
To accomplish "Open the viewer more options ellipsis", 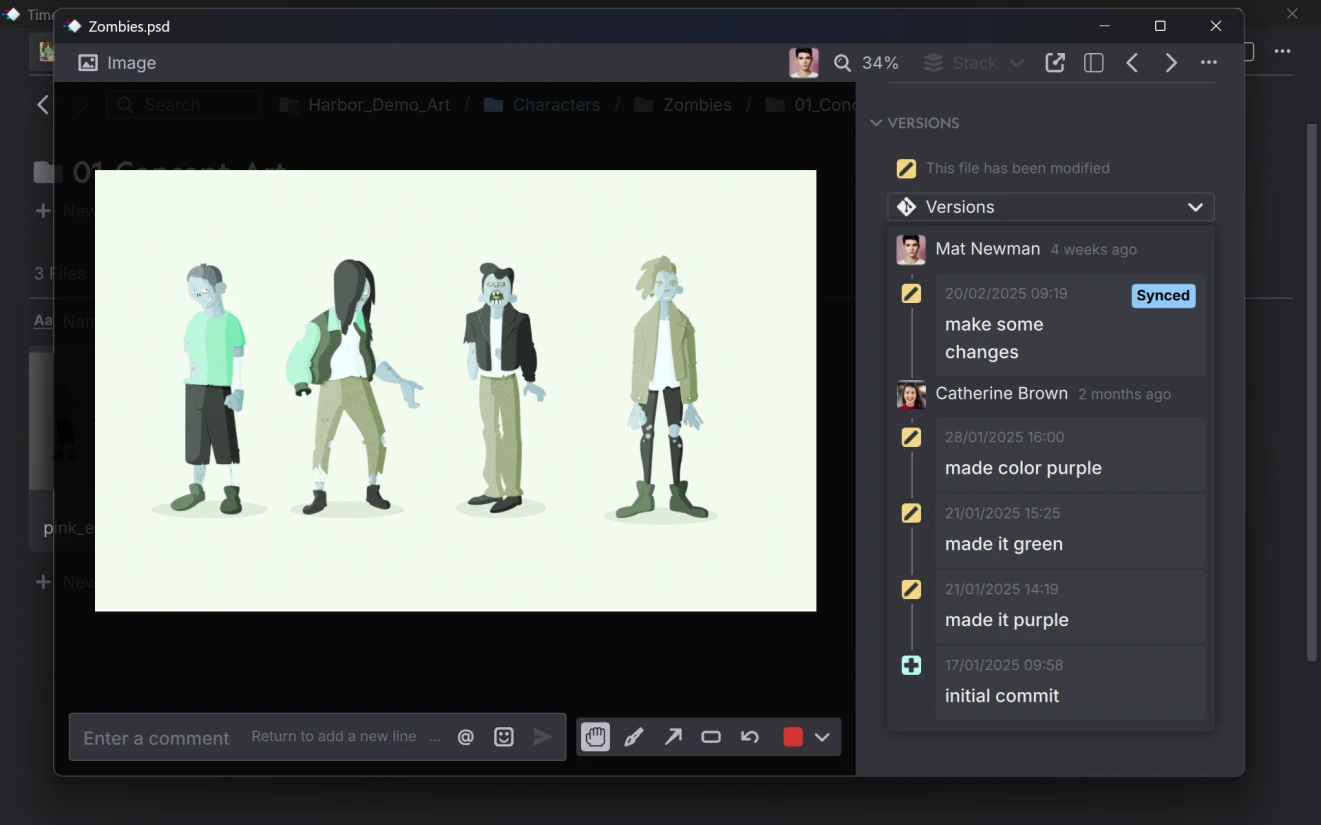I will (1209, 63).
